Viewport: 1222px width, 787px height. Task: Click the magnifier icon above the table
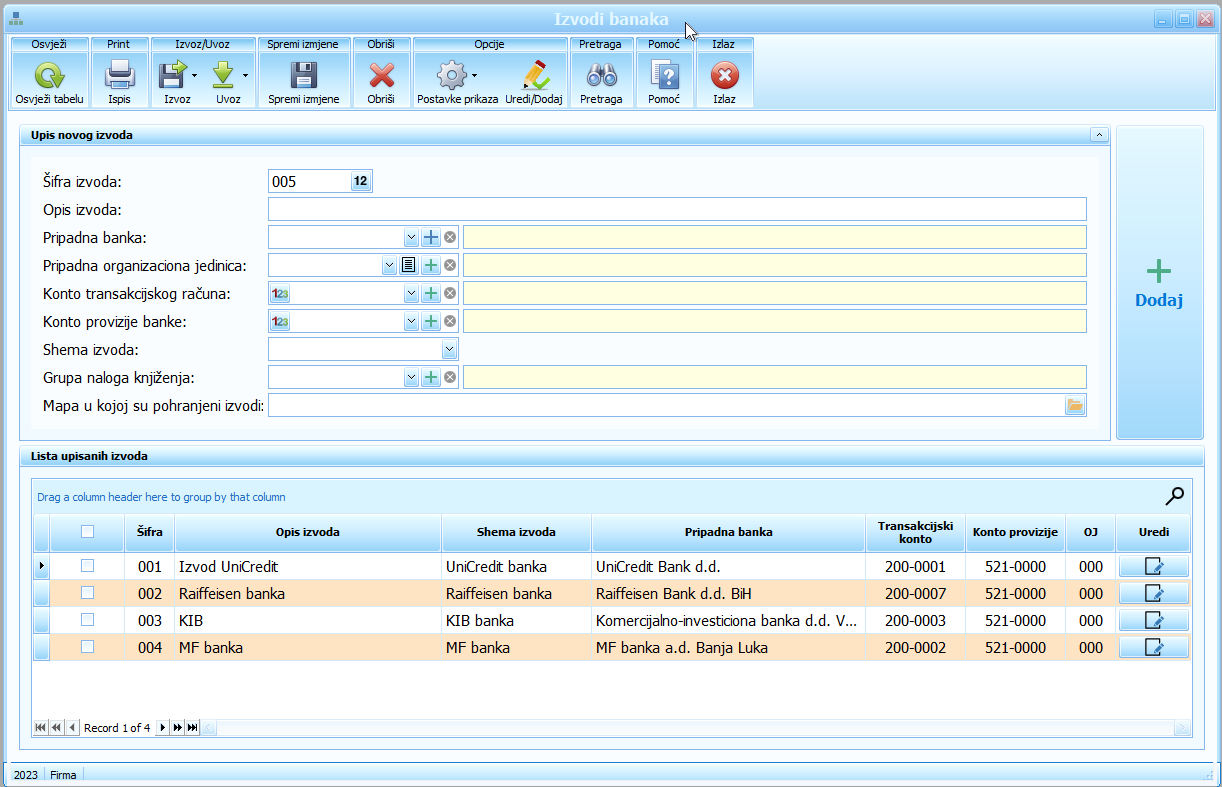(1174, 496)
